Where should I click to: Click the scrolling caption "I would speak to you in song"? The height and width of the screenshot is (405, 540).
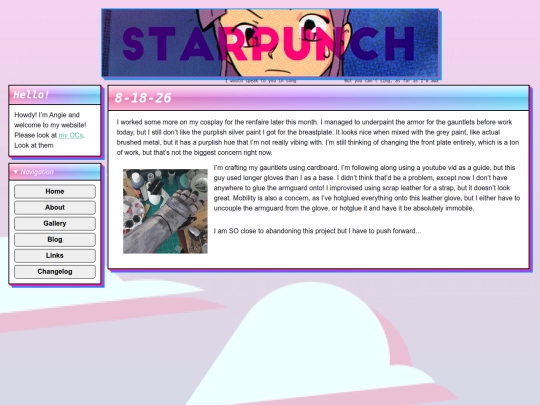(x=261, y=81)
